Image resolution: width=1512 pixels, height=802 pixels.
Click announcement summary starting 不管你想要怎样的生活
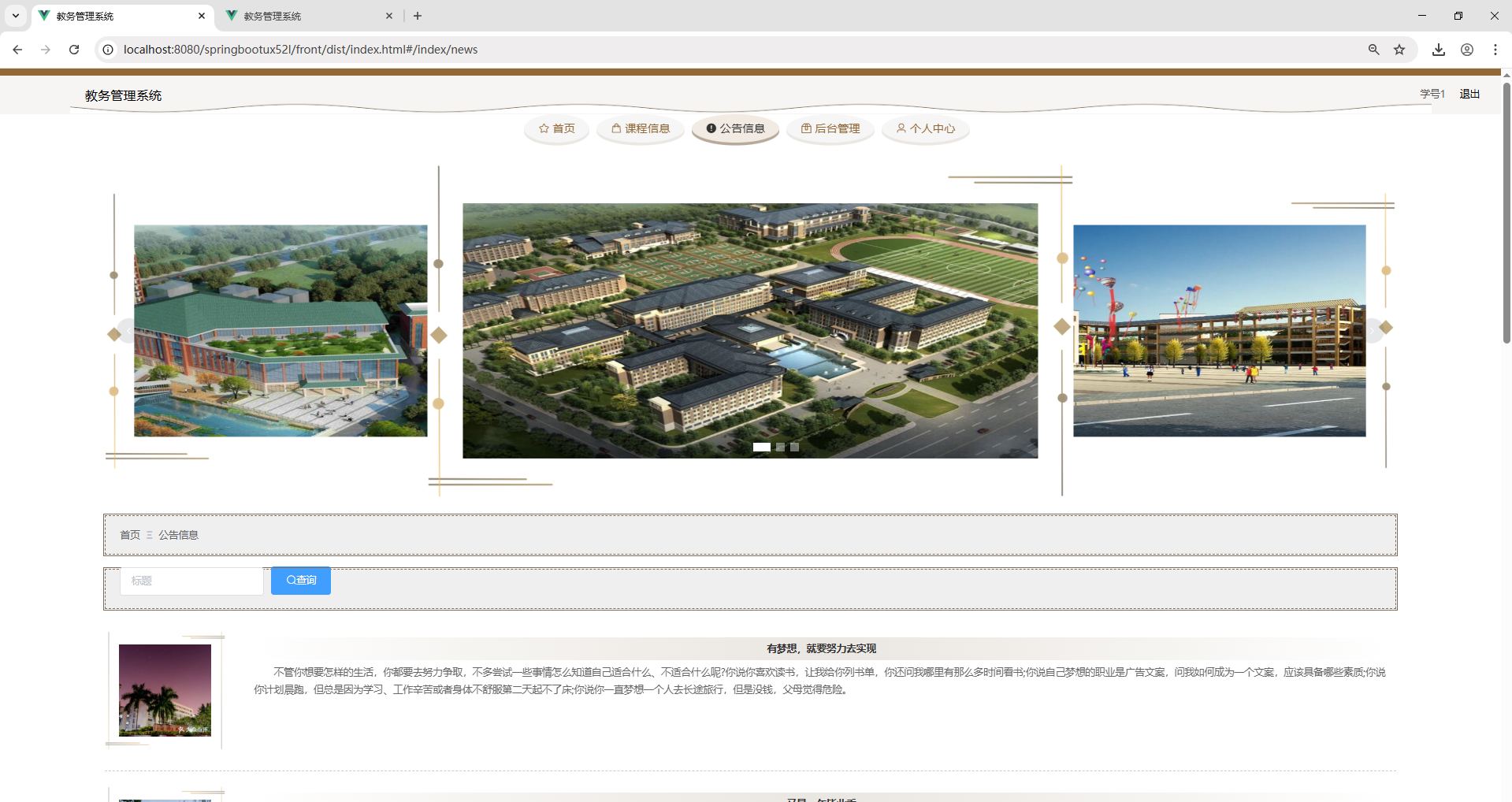(819, 681)
